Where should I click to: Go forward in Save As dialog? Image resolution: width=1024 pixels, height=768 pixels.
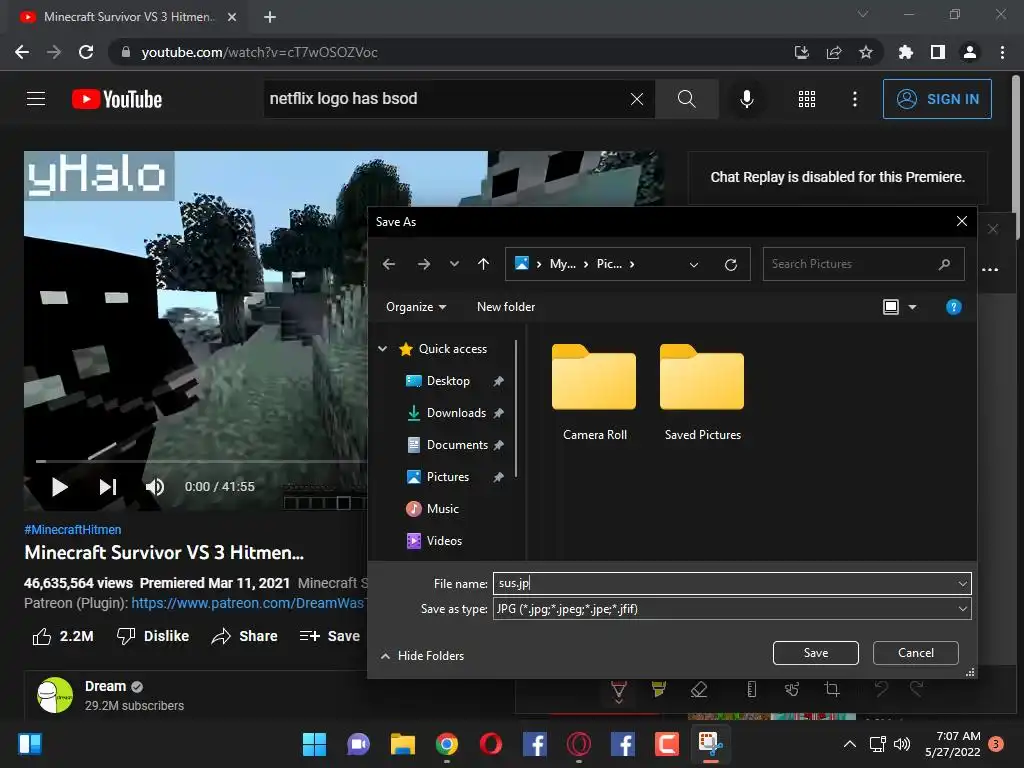coord(424,264)
